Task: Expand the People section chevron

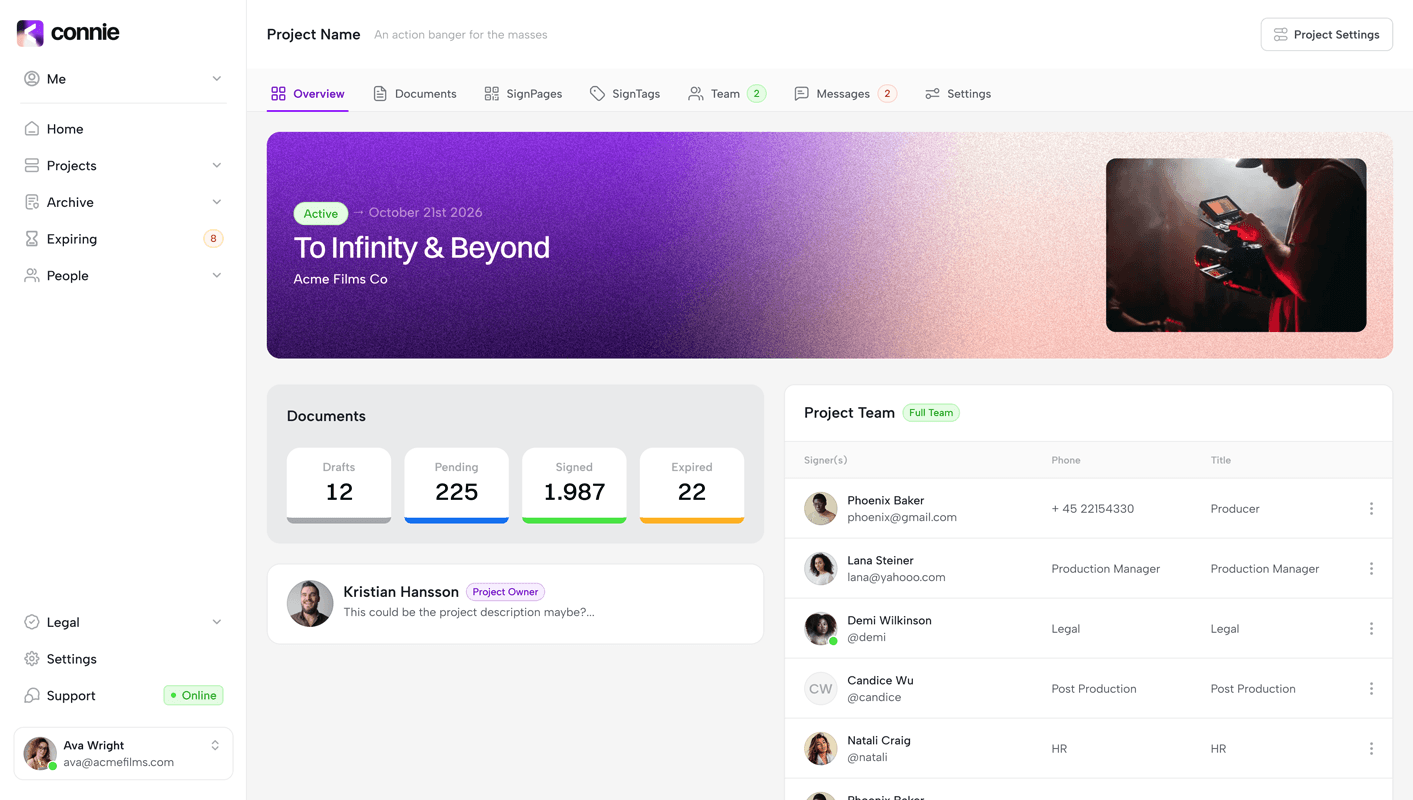Action: pos(216,276)
